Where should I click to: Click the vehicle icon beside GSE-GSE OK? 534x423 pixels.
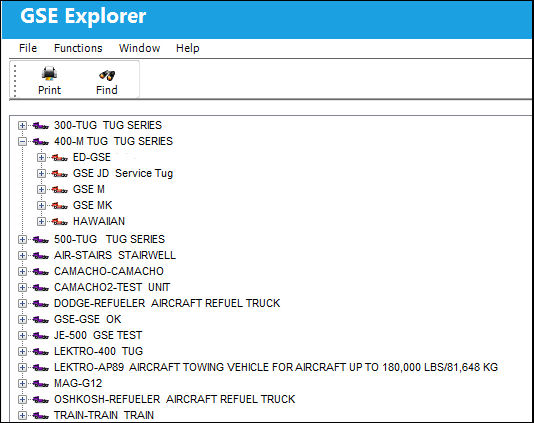coord(41,320)
